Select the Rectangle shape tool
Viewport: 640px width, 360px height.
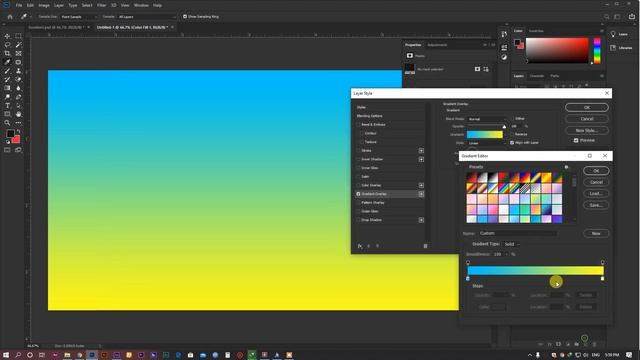tap(7, 114)
